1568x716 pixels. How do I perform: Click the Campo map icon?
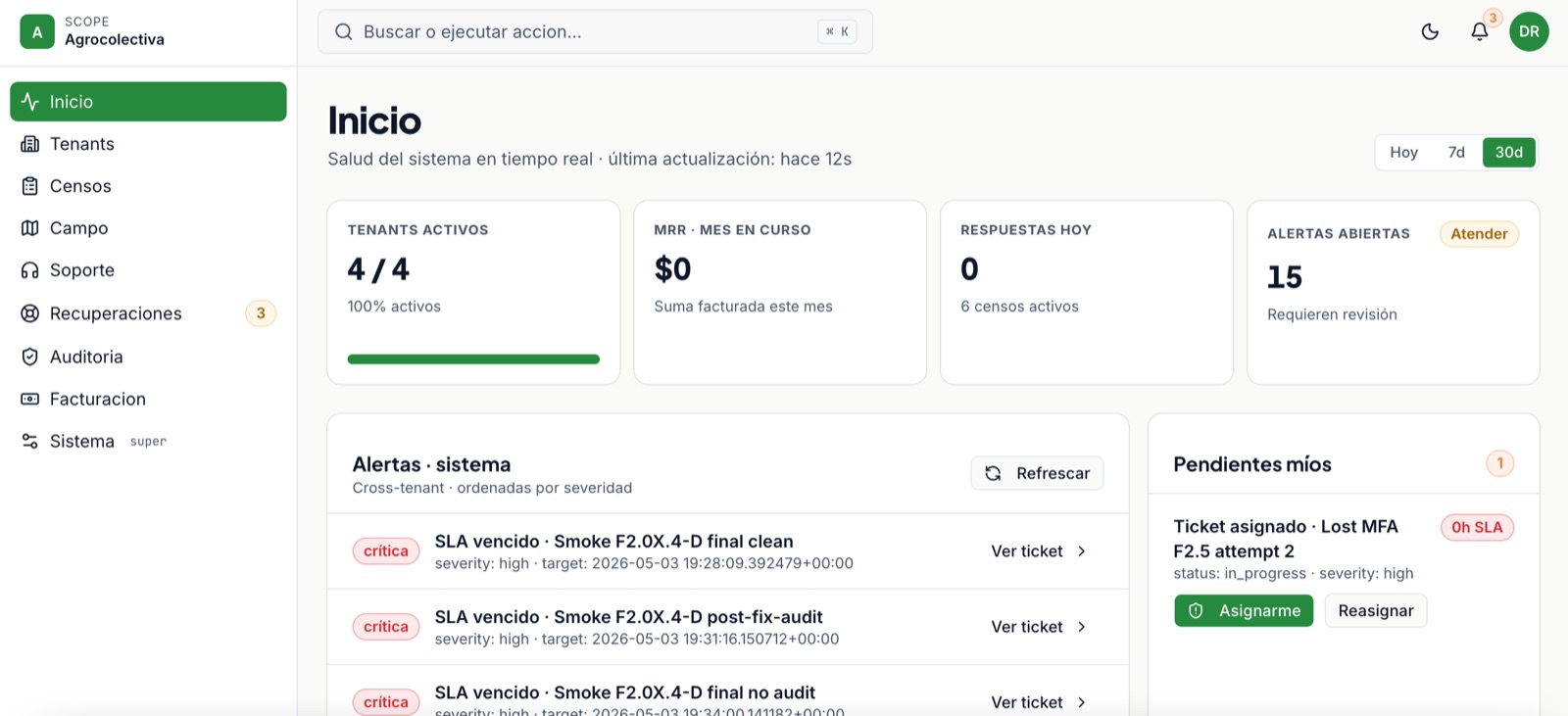[x=30, y=228]
